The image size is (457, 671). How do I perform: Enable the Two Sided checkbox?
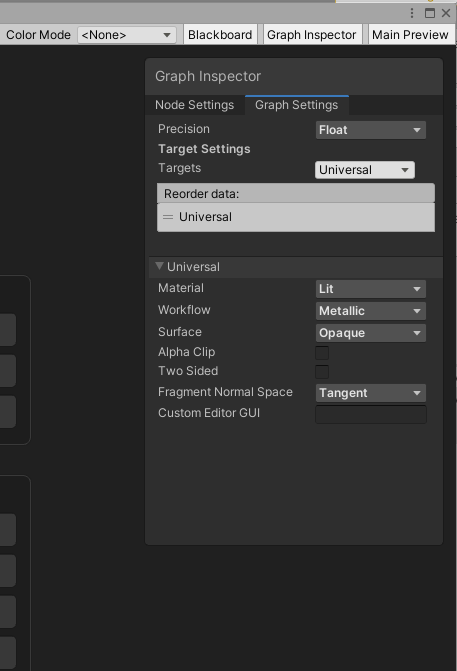(x=322, y=372)
